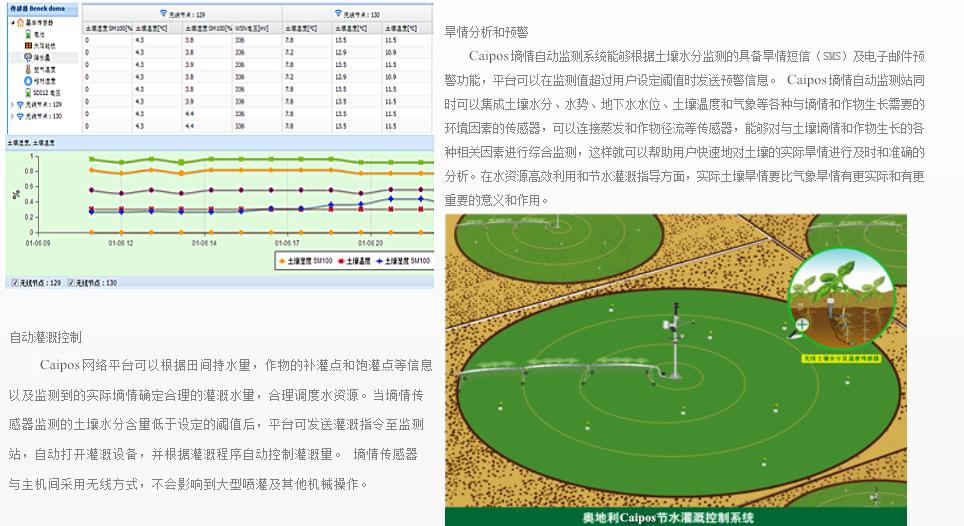Expand the wireless node 130 tree arrow
This screenshot has width=964, height=526.
[13, 116]
